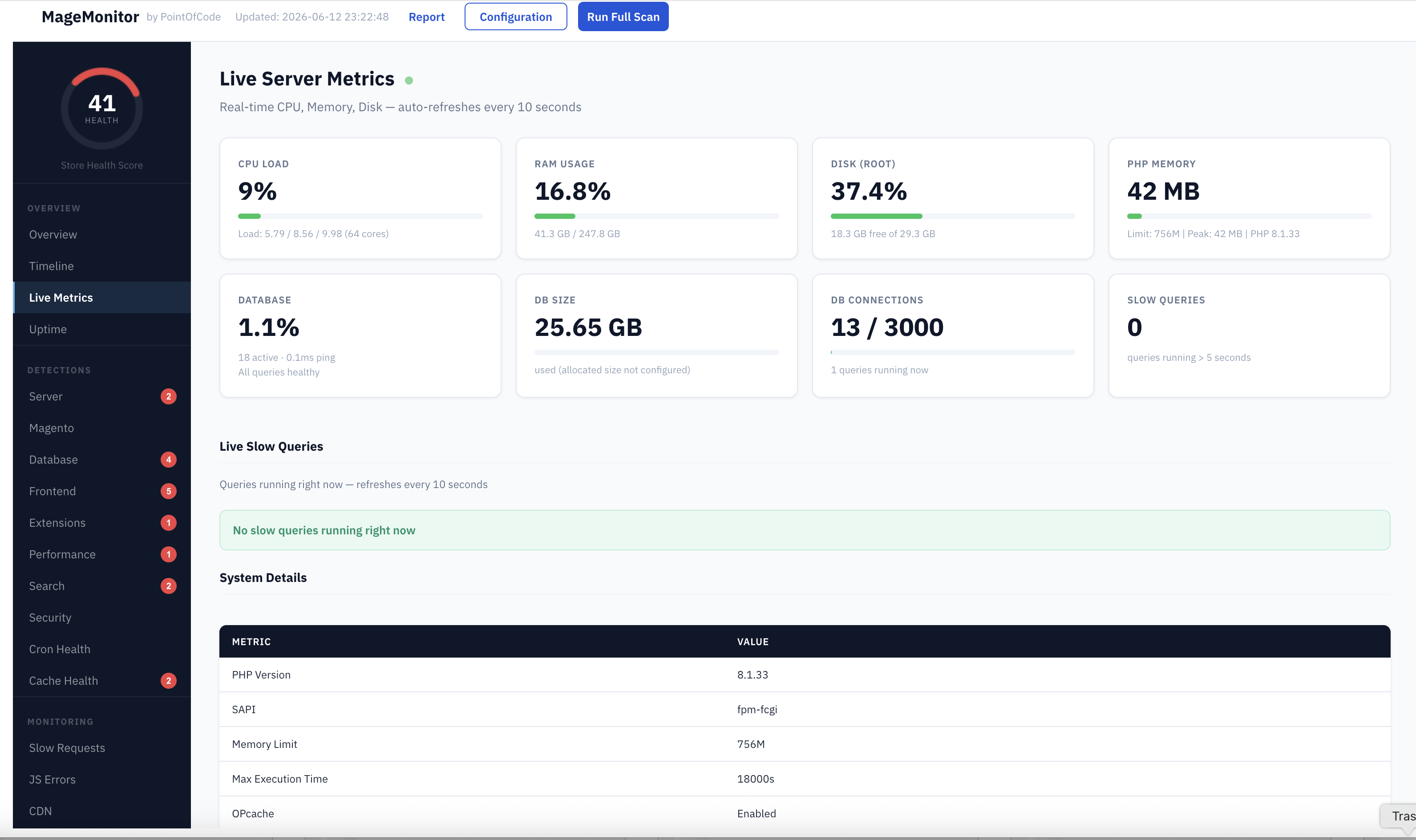Click the CPU Load progress bar
Image resolution: width=1416 pixels, height=840 pixels.
tap(360, 216)
